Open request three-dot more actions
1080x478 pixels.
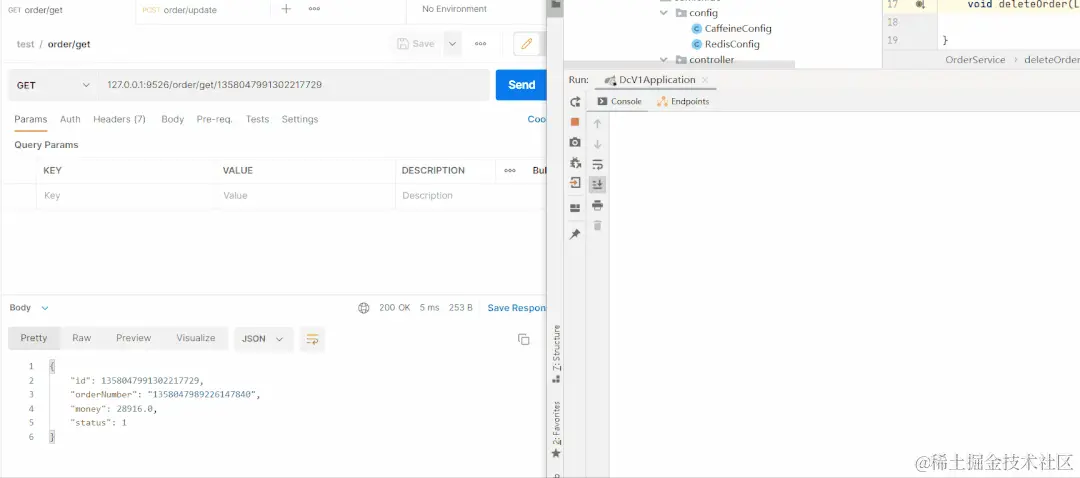tap(481, 43)
